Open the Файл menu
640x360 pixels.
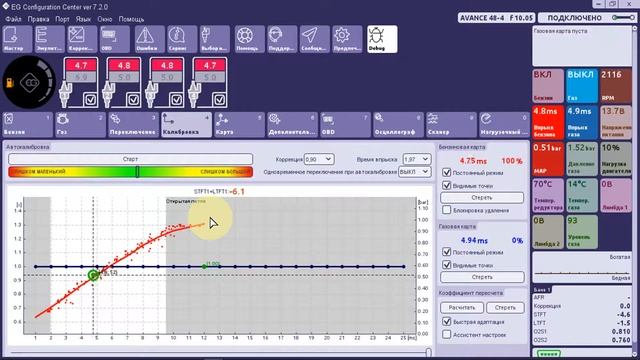(13, 19)
